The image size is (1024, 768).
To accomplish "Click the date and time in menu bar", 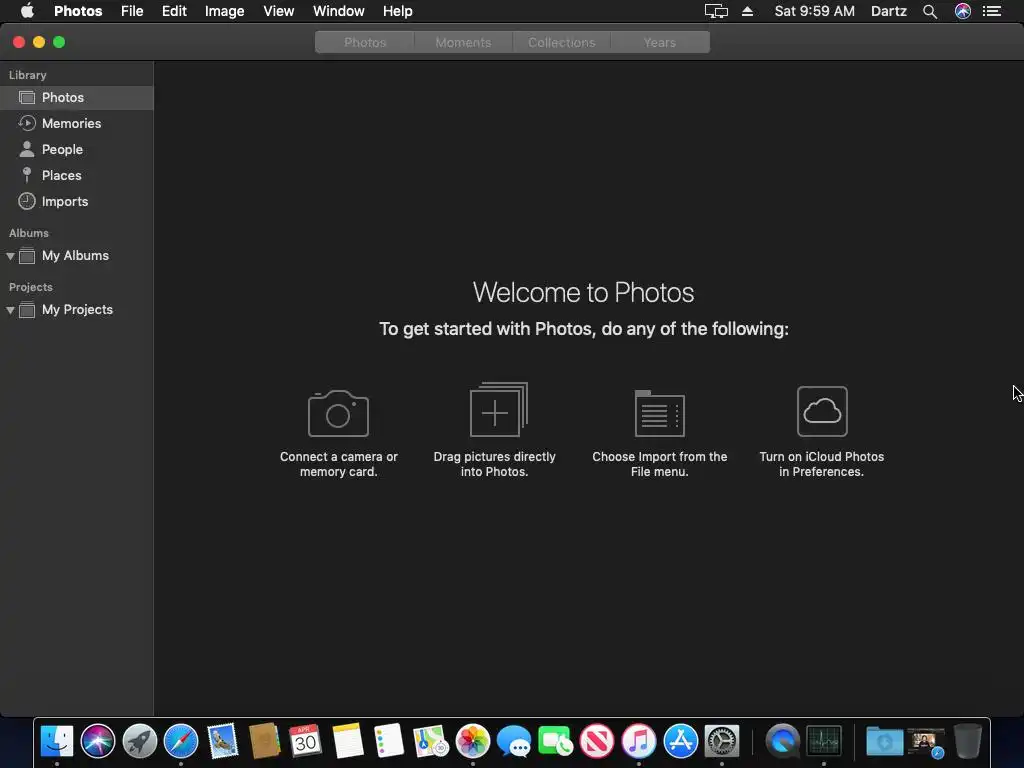I will tap(814, 11).
